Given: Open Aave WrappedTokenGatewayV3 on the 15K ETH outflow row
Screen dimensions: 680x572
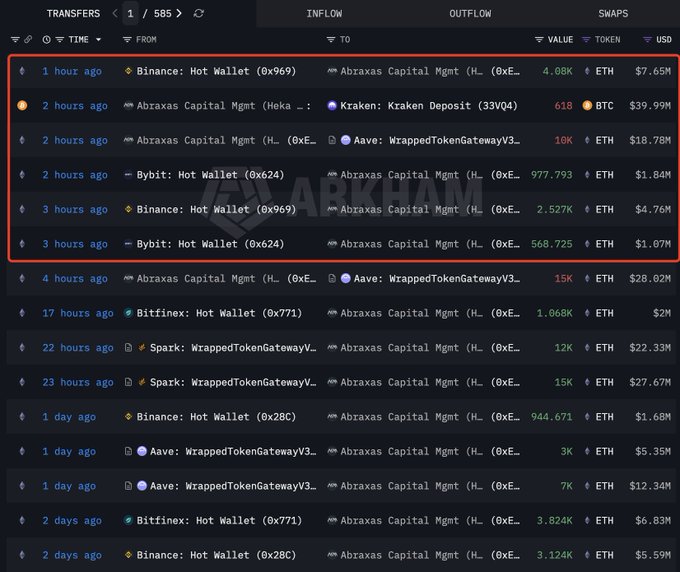Looking at the screenshot, I should click(436, 278).
